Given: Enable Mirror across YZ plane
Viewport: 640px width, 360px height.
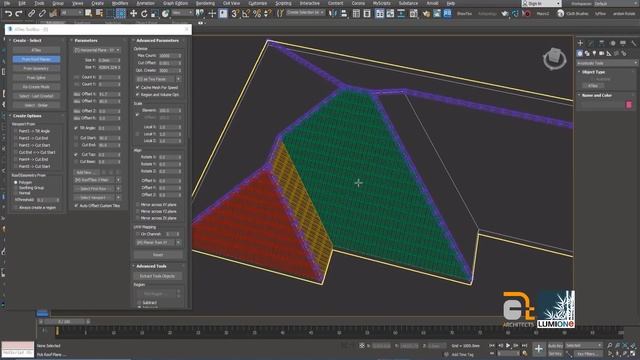Looking at the screenshot, I should (x=138, y=211).
